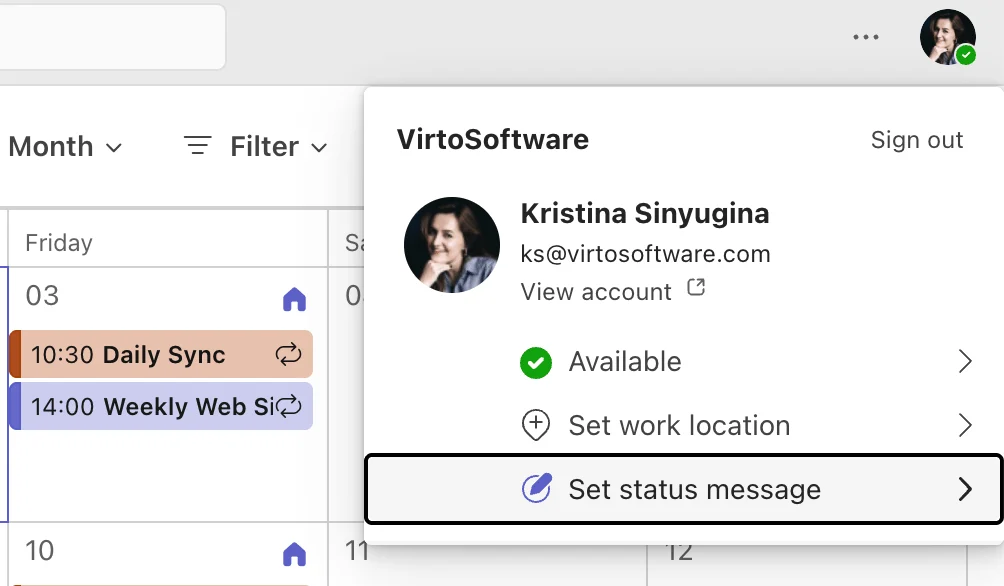Expand Set work location chevron

[966, 425]
